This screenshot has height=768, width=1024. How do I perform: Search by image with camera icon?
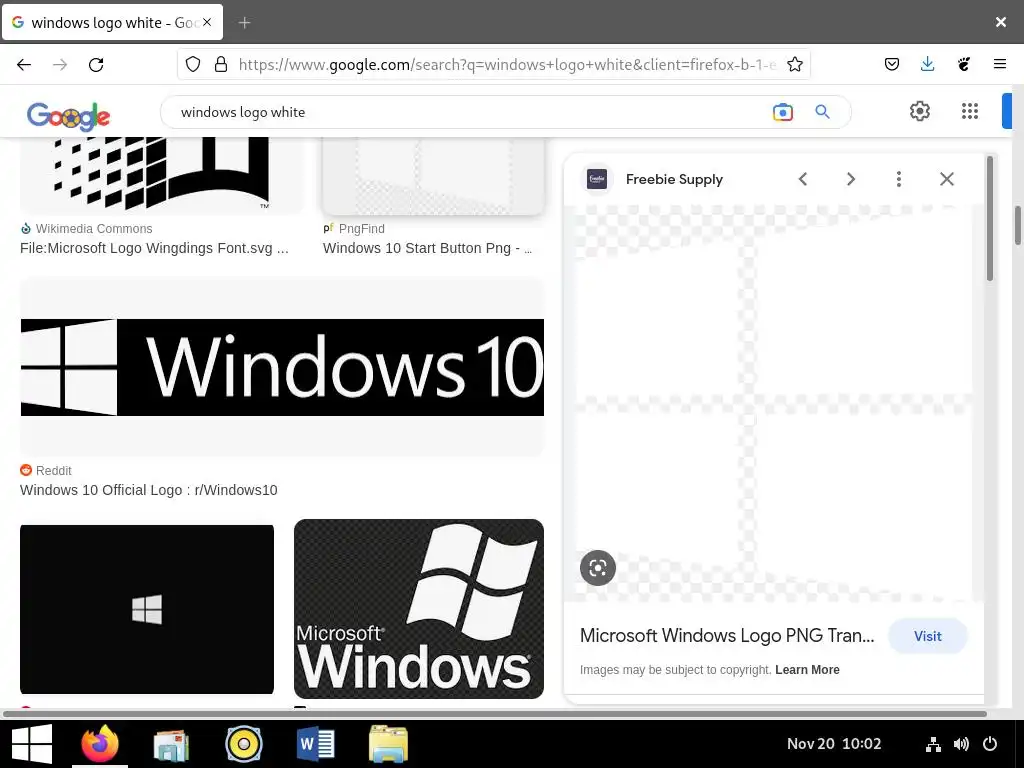(x=782, y=112)
